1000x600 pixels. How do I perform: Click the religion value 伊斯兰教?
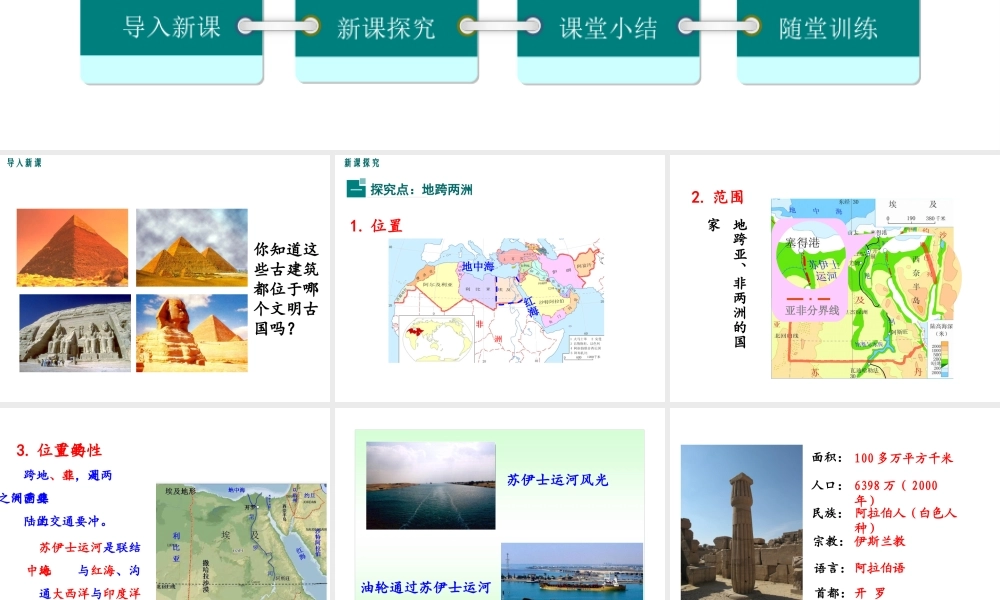(879, 541)
